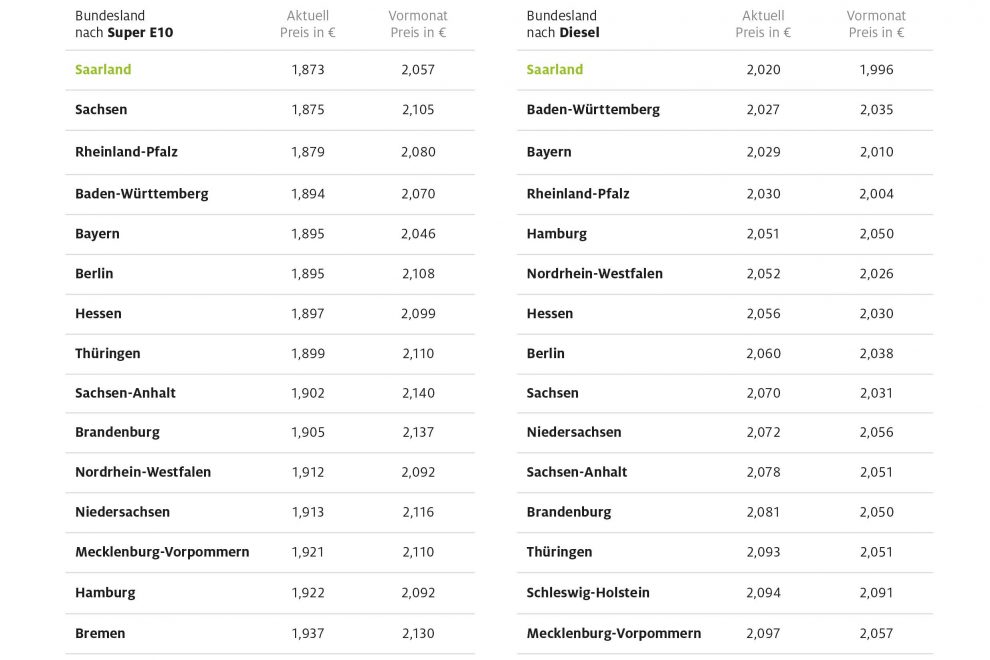The height and width of the screenshot is (660, 990).
Task: Click the 1,996 previous-month Diesel price for Saarland
Action: click(876, 70)
